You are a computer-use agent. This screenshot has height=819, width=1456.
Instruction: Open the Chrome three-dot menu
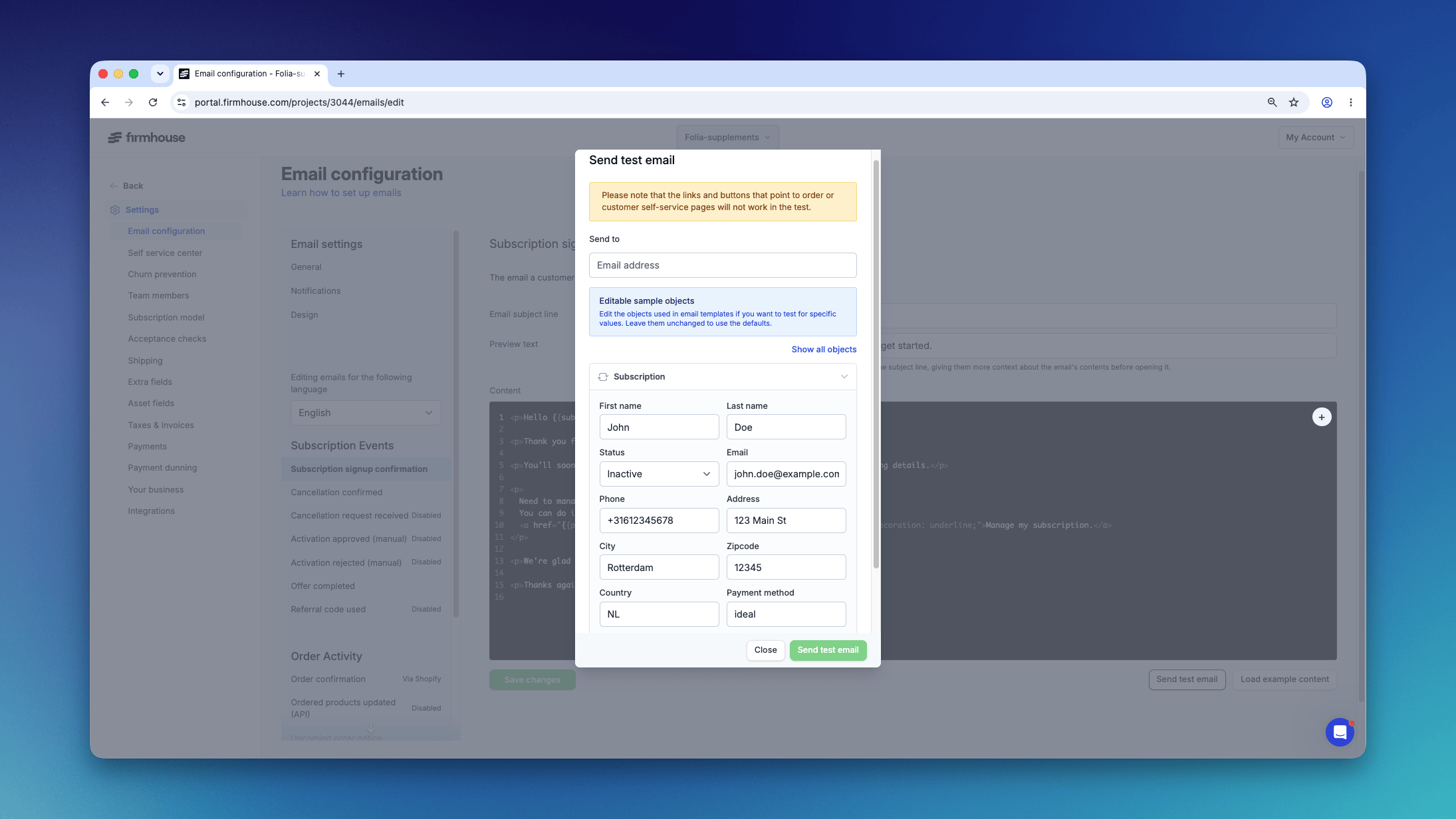point(1350,102)
